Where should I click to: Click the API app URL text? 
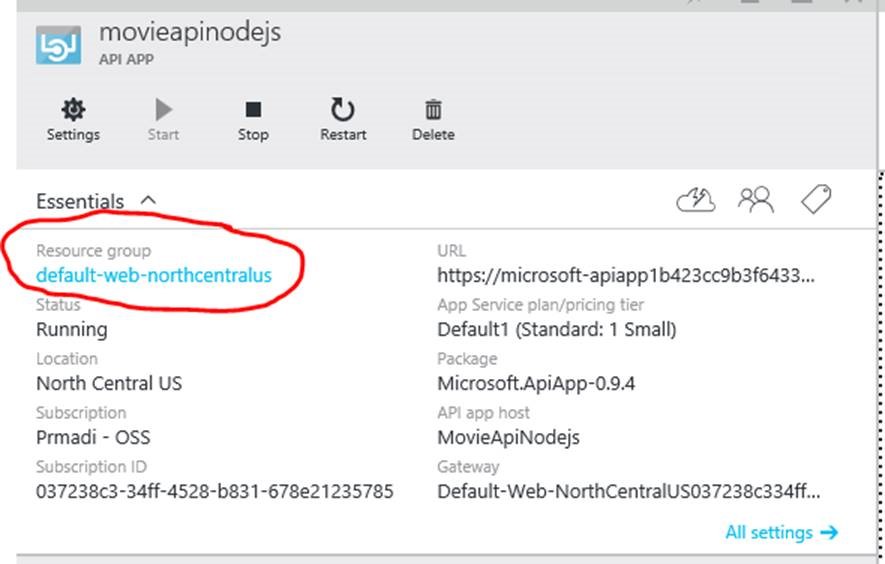click(x=626, y=275)
